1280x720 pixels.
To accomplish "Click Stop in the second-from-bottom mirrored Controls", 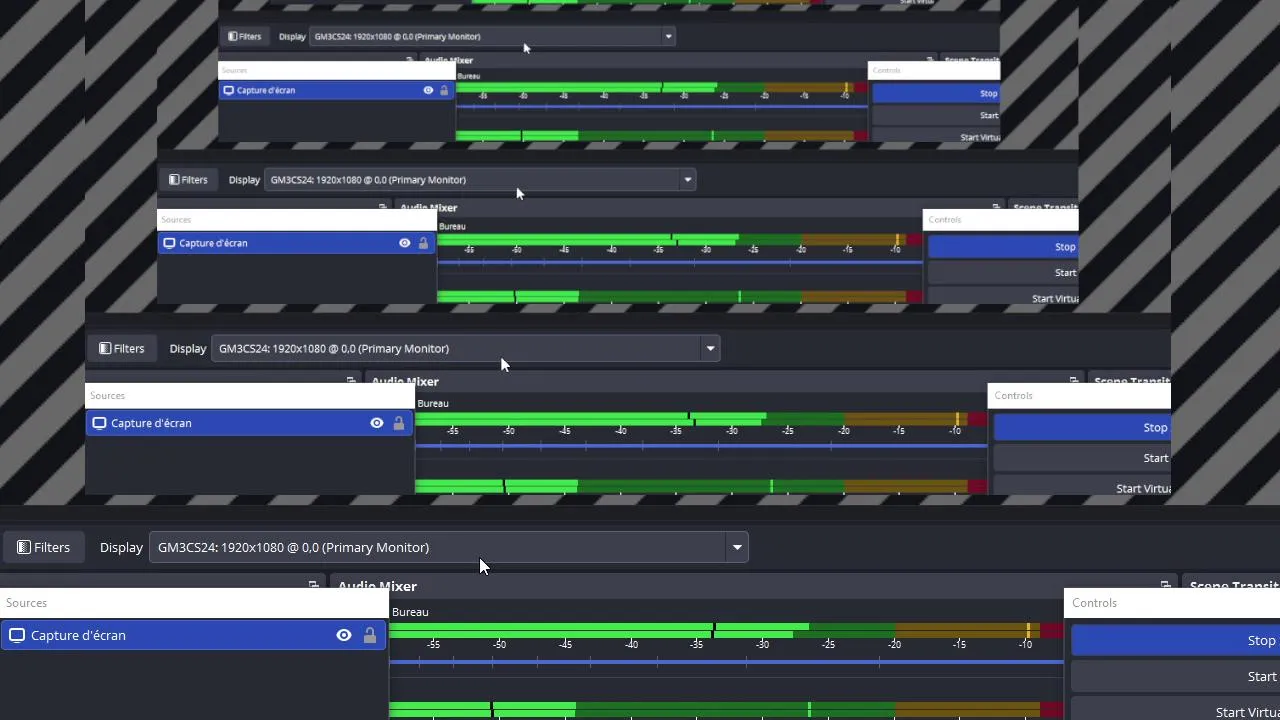I will (x=1082, y=428).
